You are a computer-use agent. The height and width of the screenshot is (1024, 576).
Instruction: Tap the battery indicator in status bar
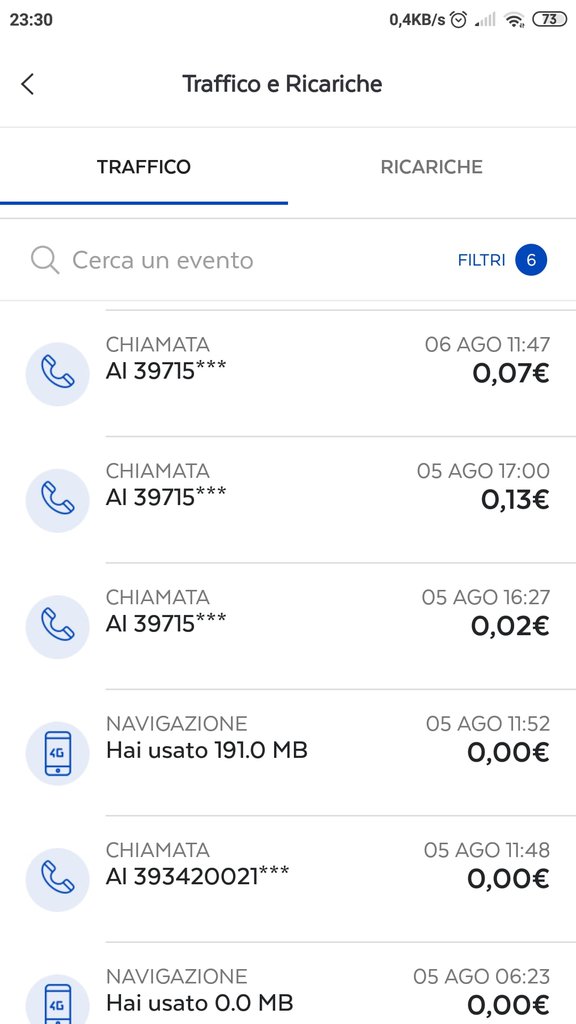coord(550,20)
